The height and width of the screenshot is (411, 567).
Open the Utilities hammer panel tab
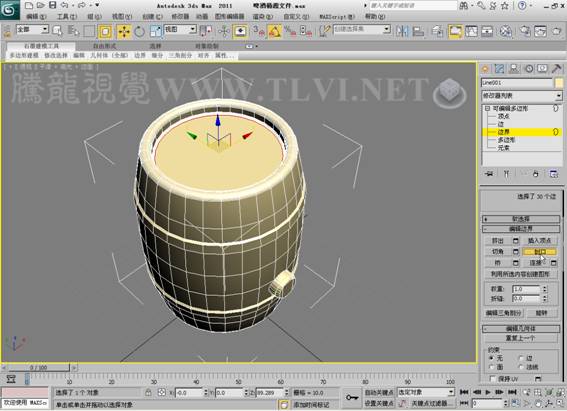[x=557, y=69]
